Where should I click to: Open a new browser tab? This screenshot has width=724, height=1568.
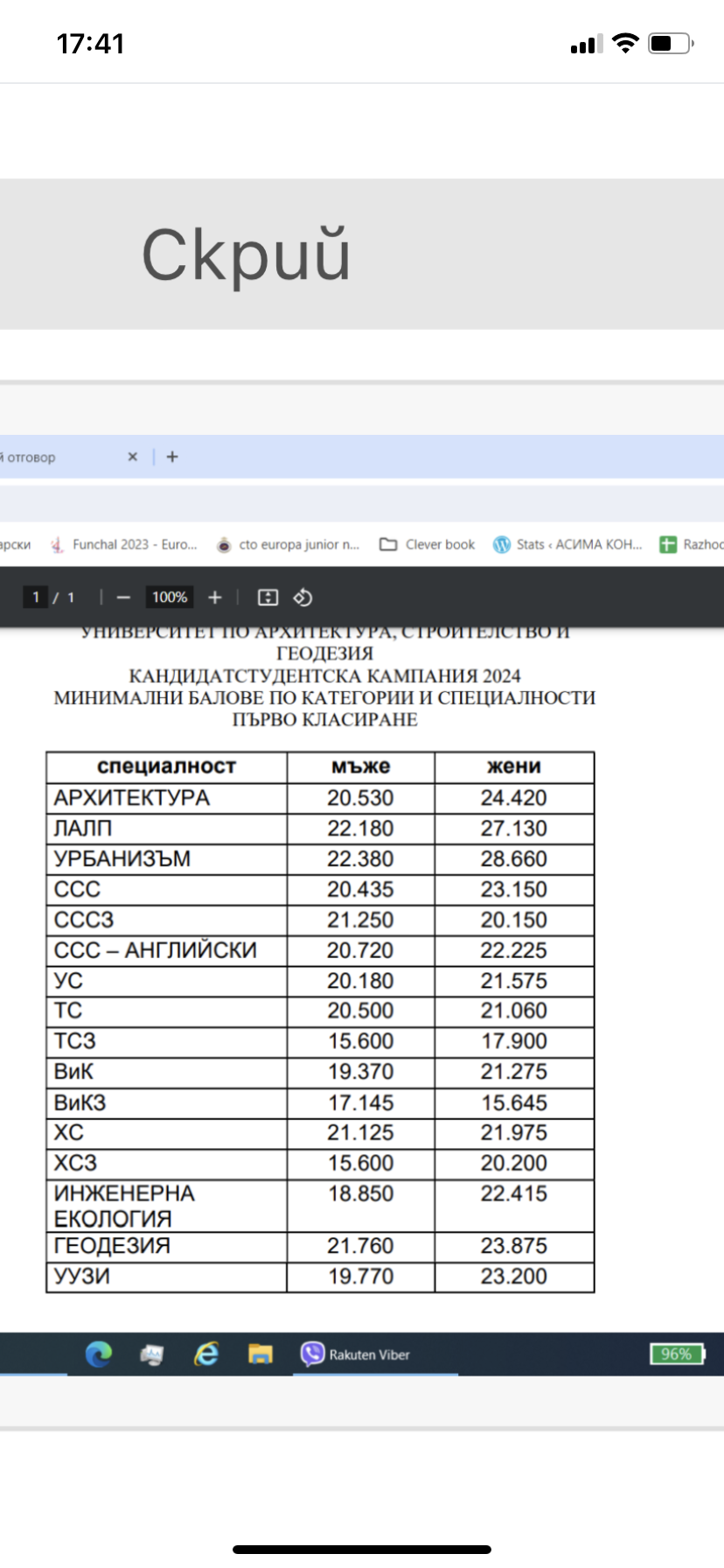click(172, 457)
